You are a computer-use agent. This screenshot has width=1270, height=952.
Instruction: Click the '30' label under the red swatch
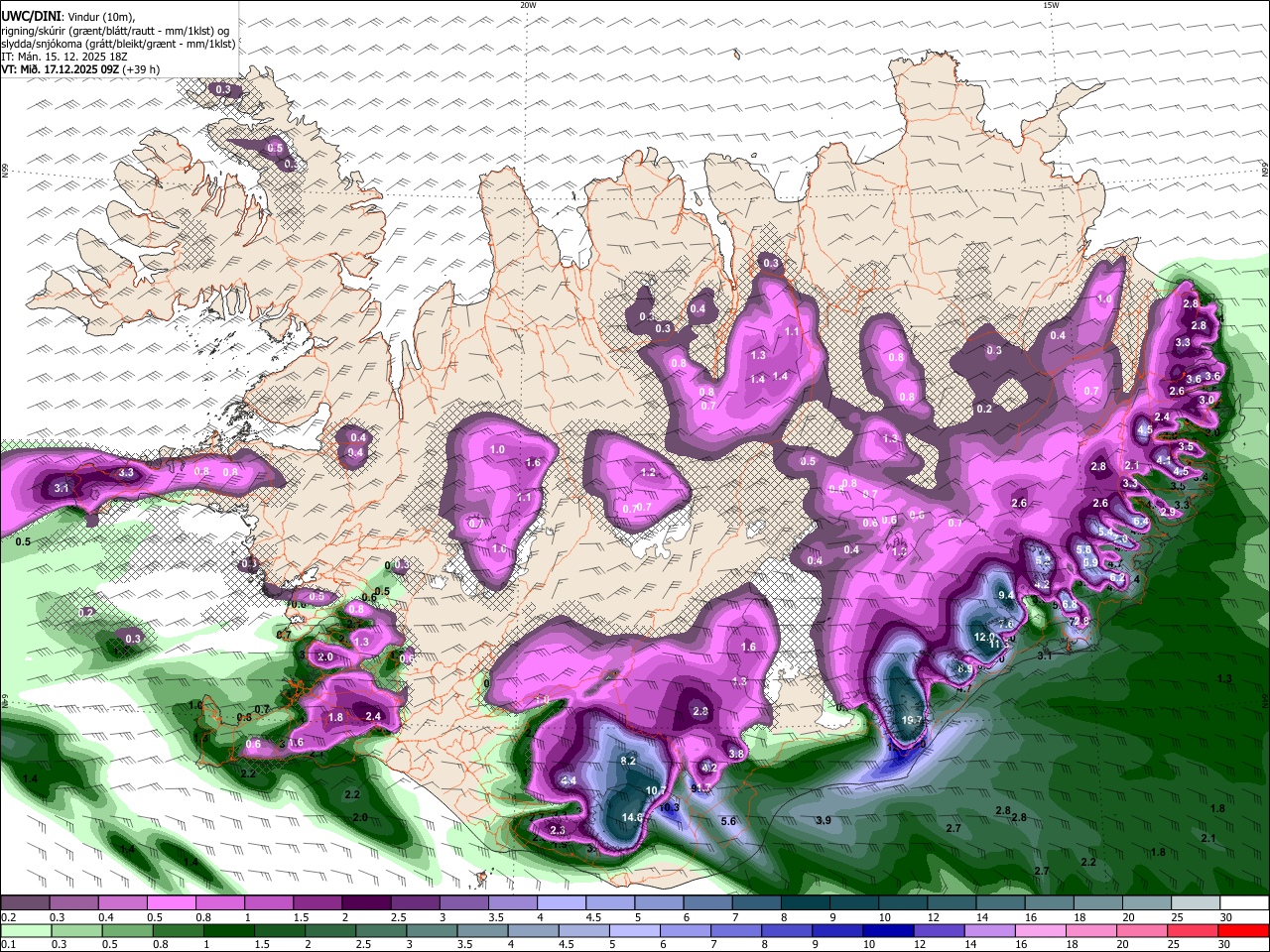tap(1225, 945)
